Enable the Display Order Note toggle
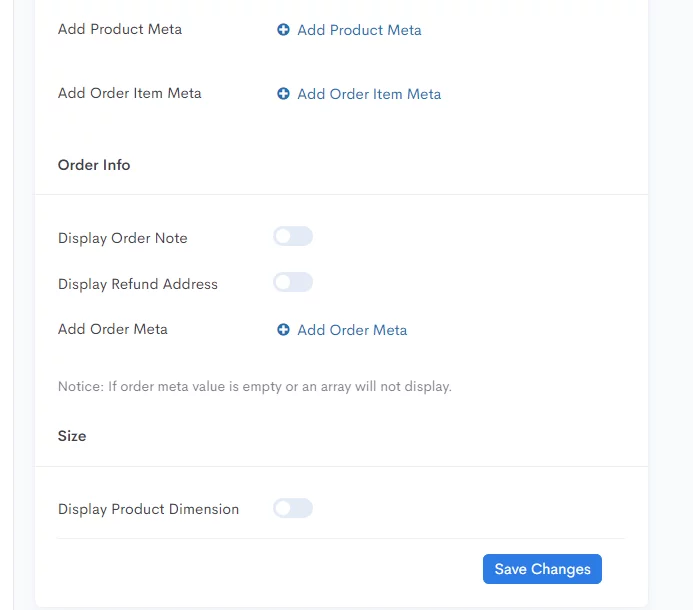 (293, 236)
